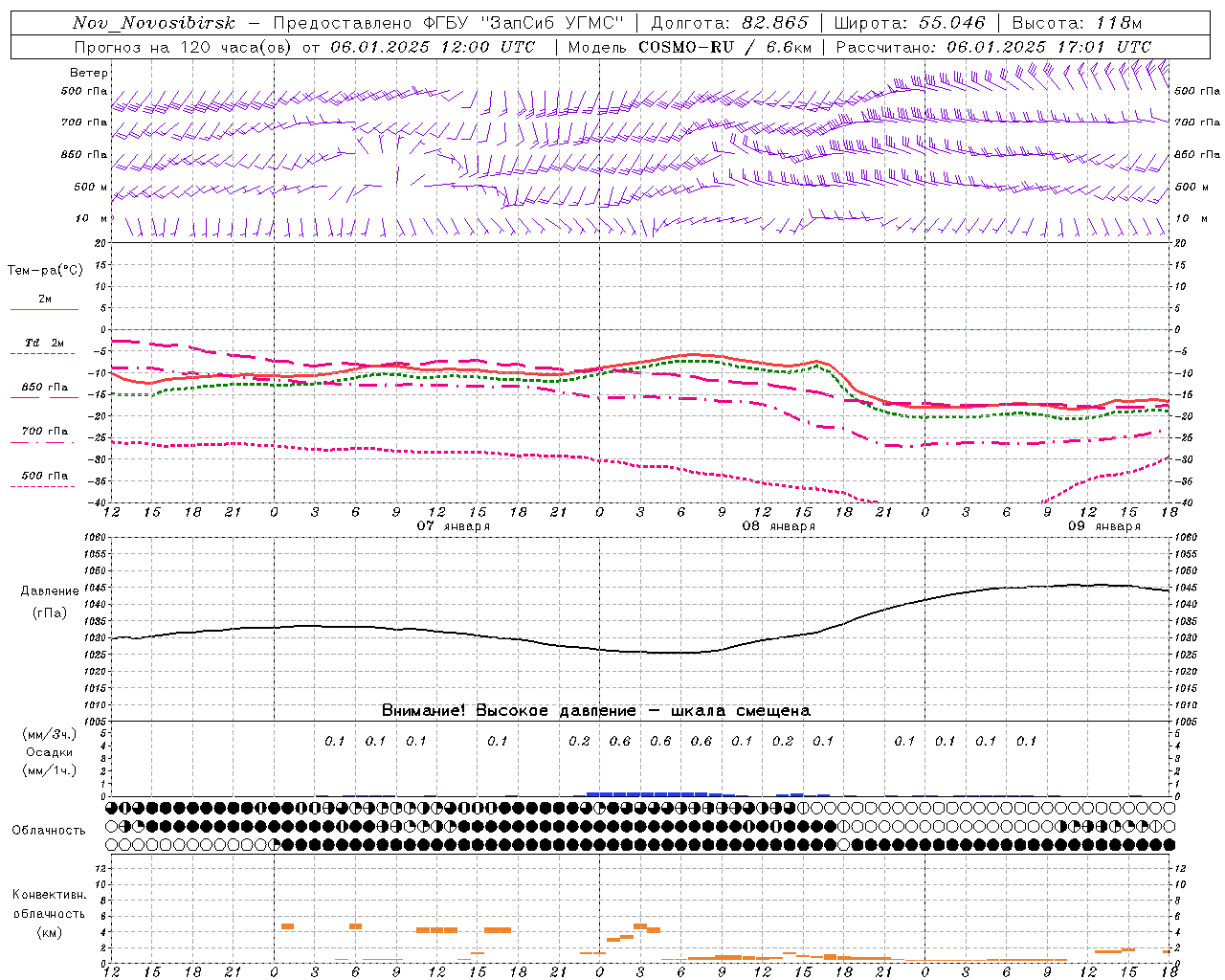Viewport: 1225px width, 980px height.
Task: Click the Внимание! Высокое давление warning text
Action: [596, 711]
